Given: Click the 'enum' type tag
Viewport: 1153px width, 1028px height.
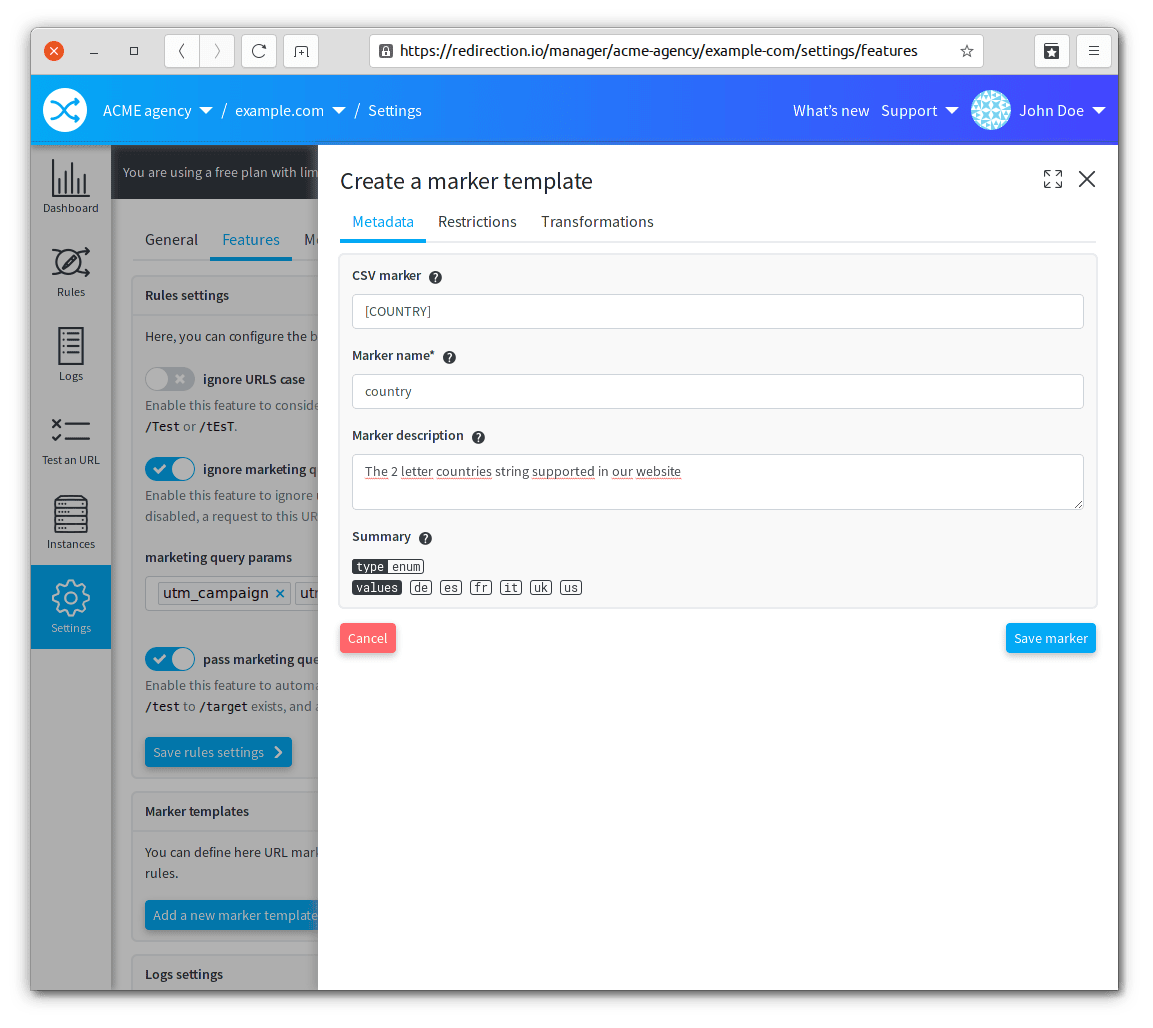Looking at the screenshot, I should pos(406,567).
